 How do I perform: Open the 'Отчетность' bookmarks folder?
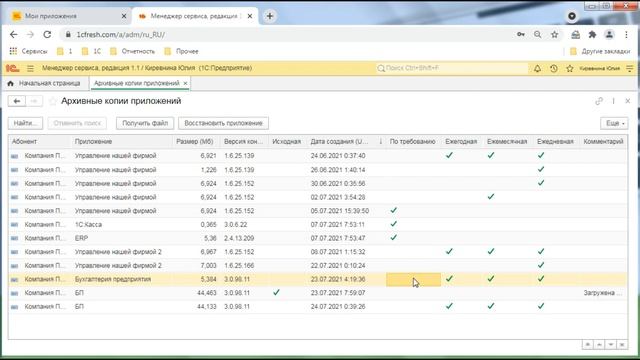click(133, 51)
